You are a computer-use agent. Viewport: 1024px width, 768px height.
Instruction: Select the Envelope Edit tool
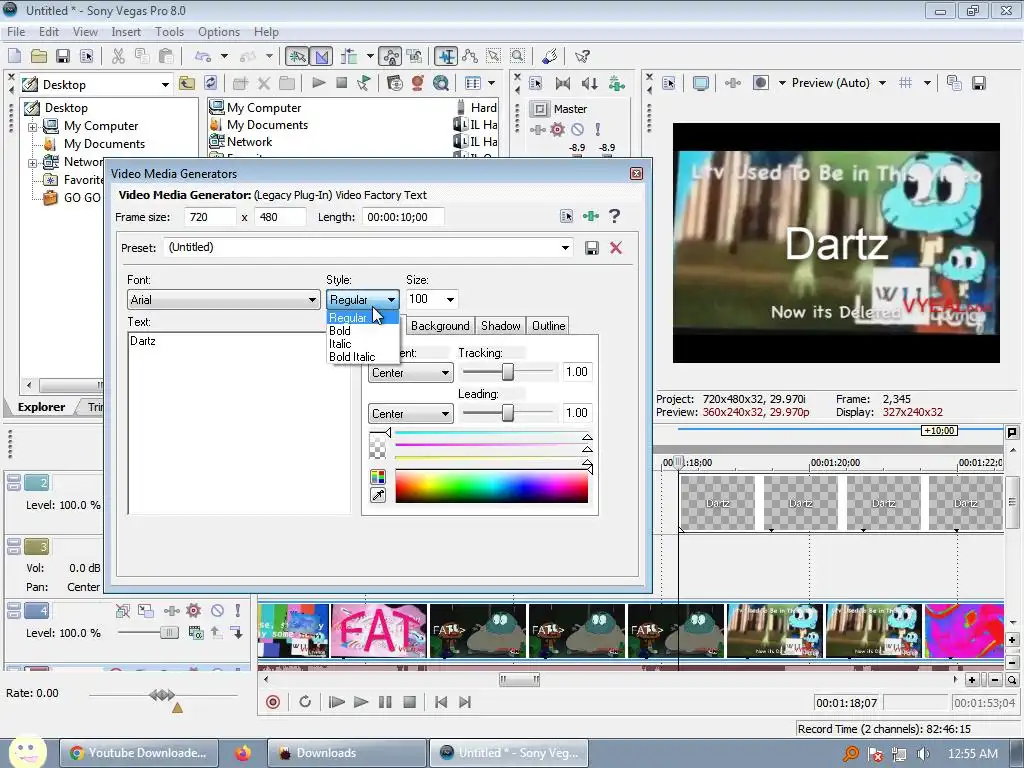point(470,56)
